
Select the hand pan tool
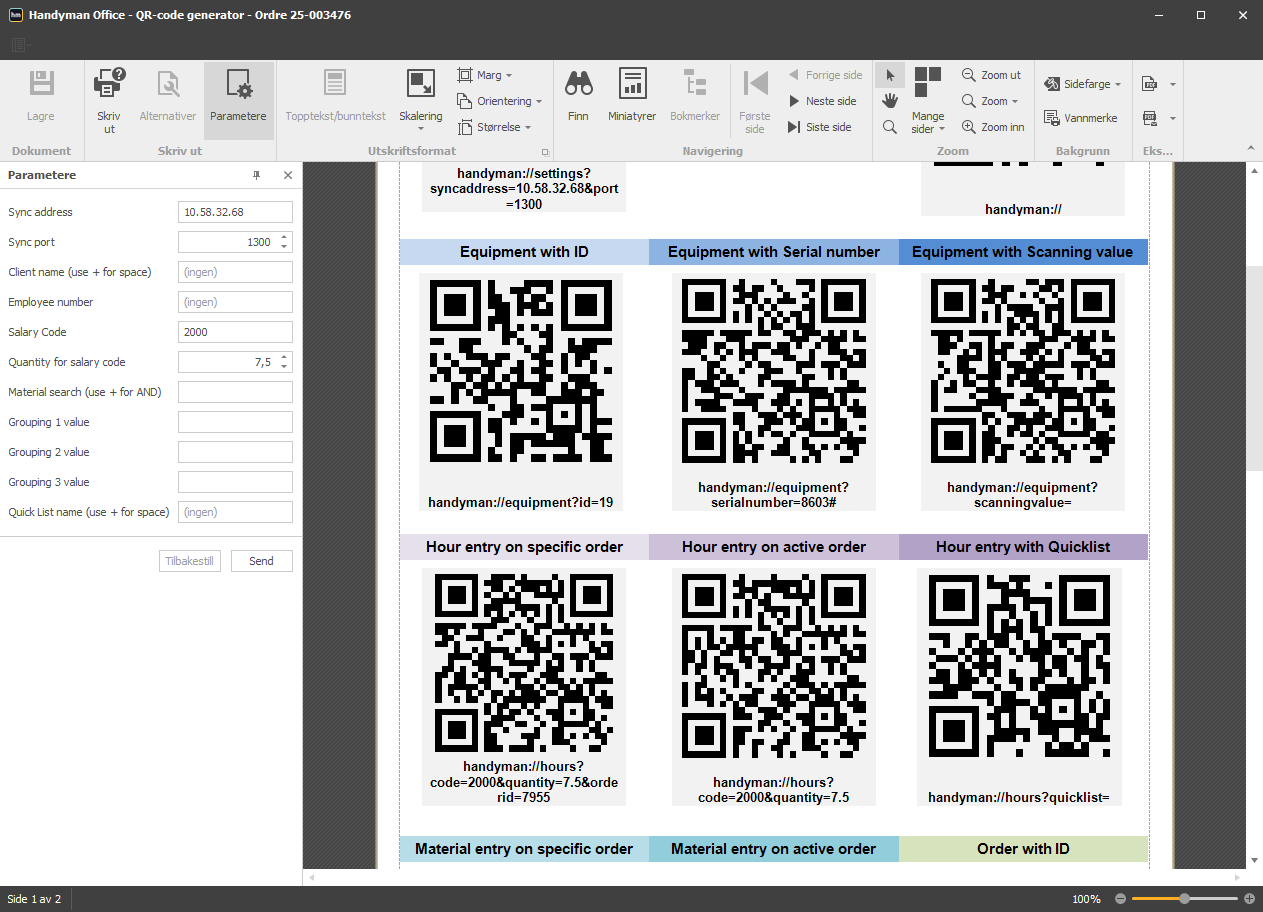pyautogui.click(x=890, y=101)
